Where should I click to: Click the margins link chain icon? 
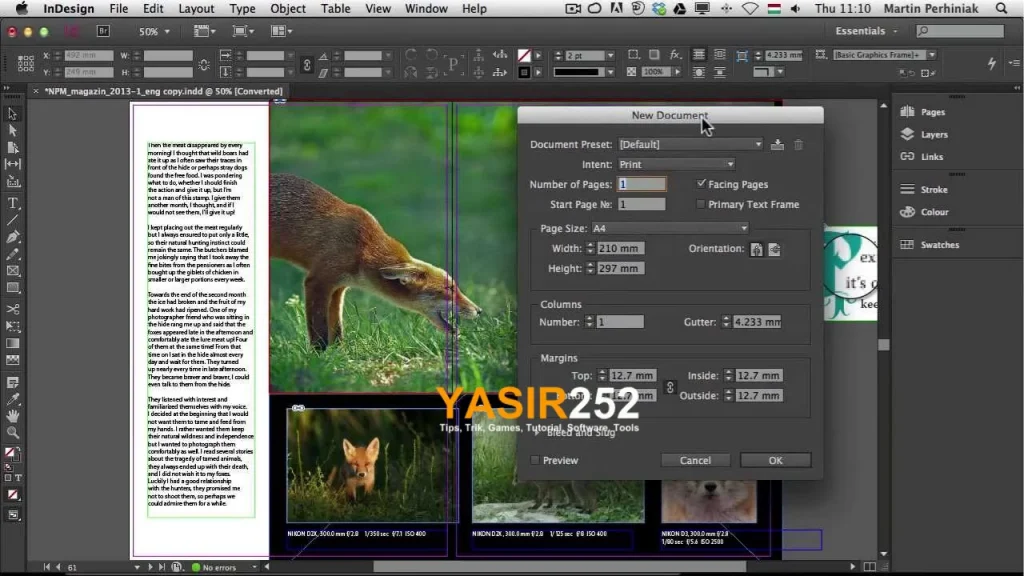(670, 387)
